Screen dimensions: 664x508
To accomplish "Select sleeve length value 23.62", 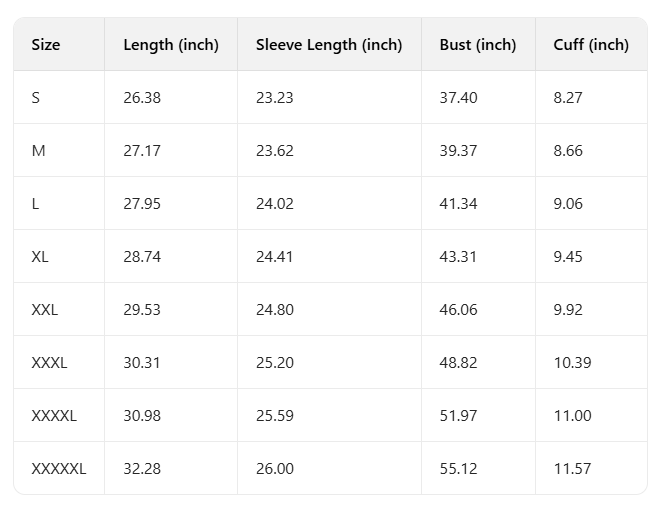I will (x=274, y=151).
